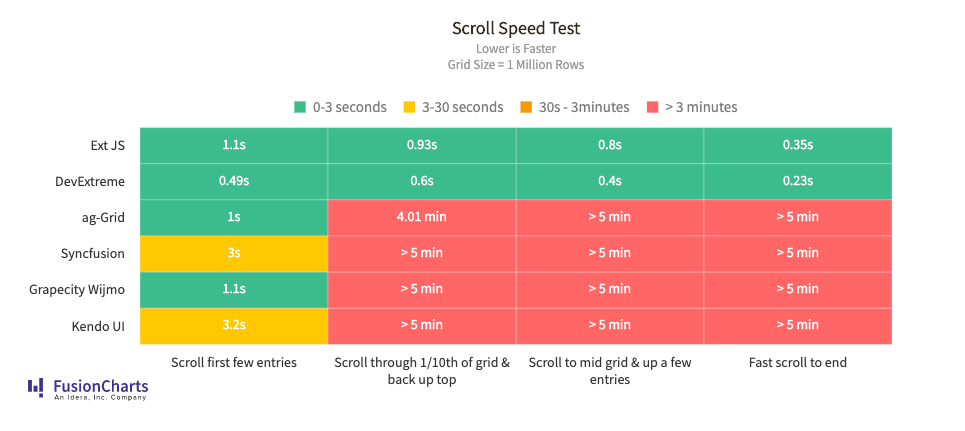Click the FusionCharts logo icon
The width and height of the screenshot is (965, 431).
point(35,387)
